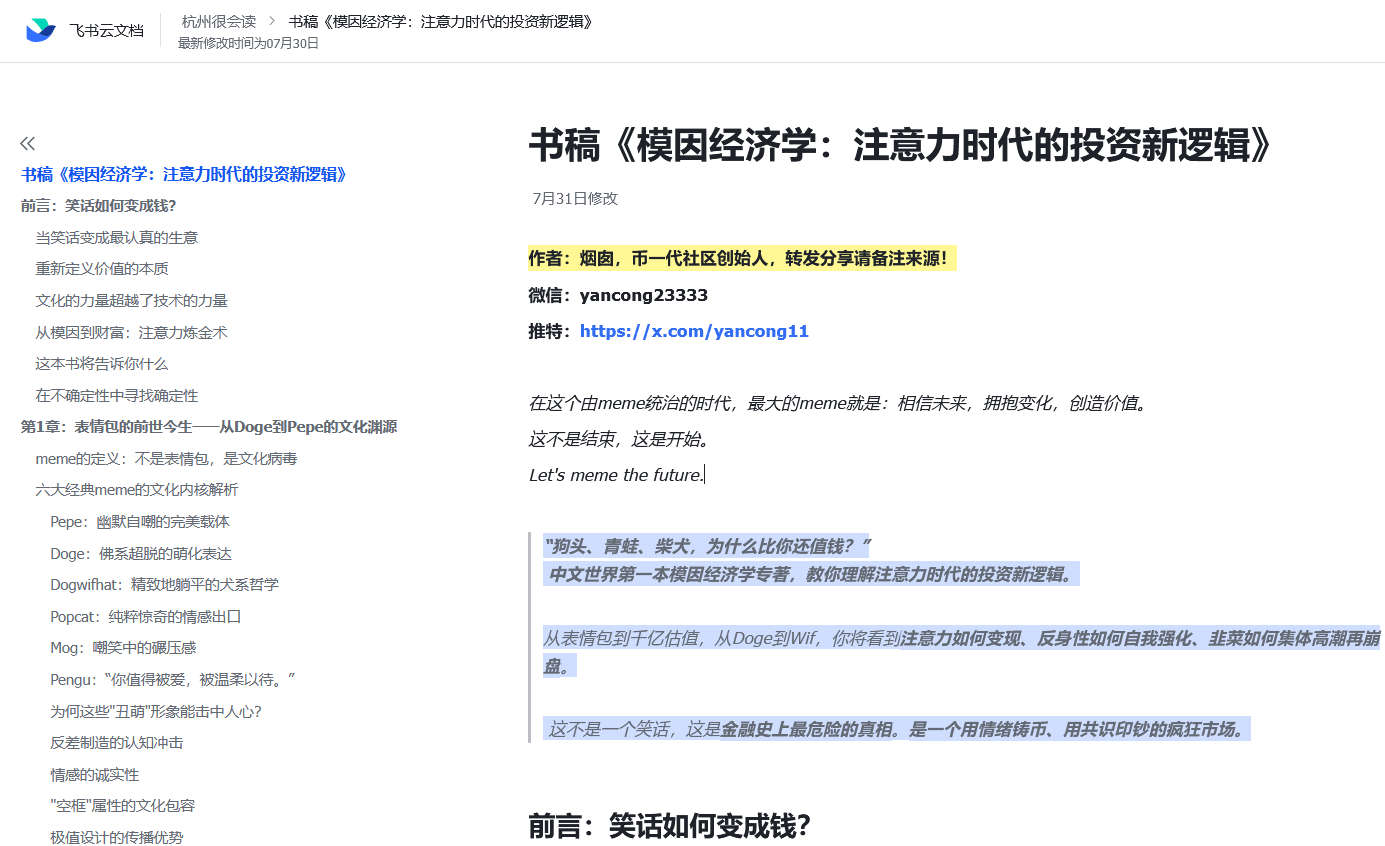Go to outline item 反差制造的认知冲击
This screenshot has width=1385, height=846.
(117, 743)
